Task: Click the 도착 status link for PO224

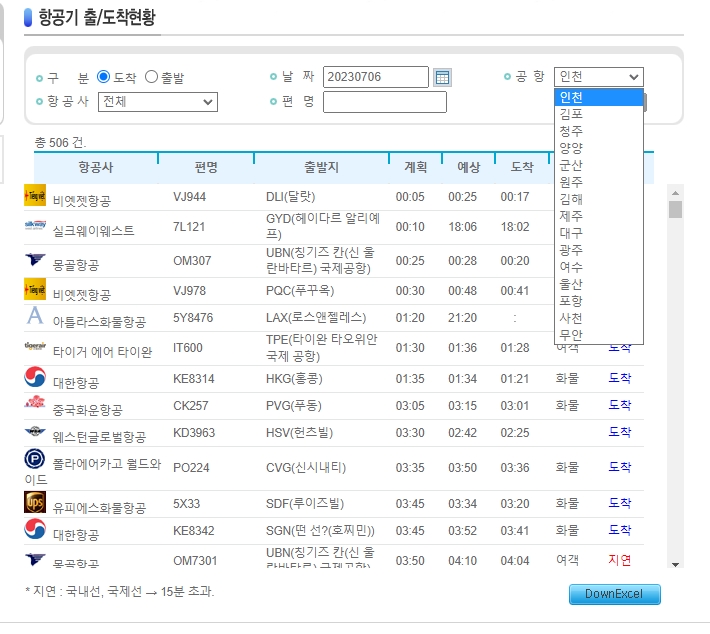Action: click(x=619, y=466)
